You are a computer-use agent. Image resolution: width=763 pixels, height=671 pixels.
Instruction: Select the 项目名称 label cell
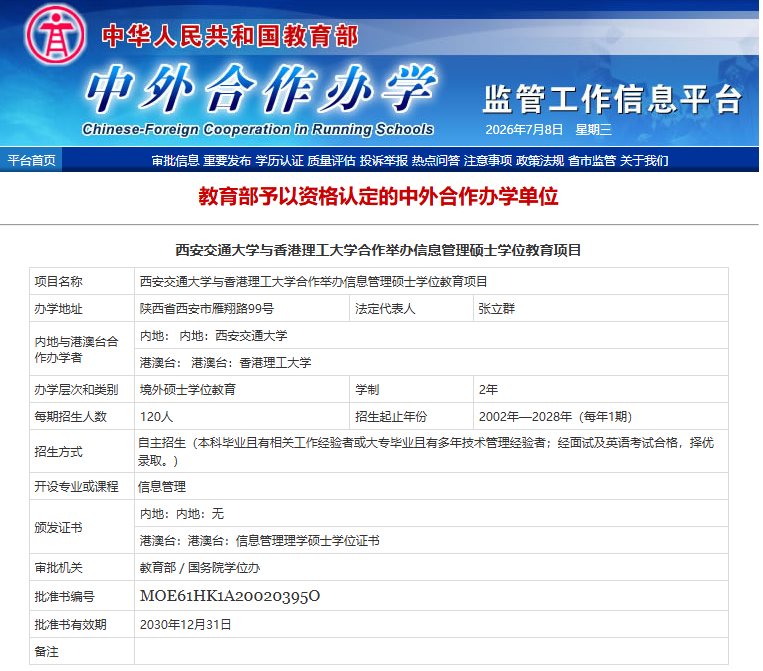tap(82, 281)
